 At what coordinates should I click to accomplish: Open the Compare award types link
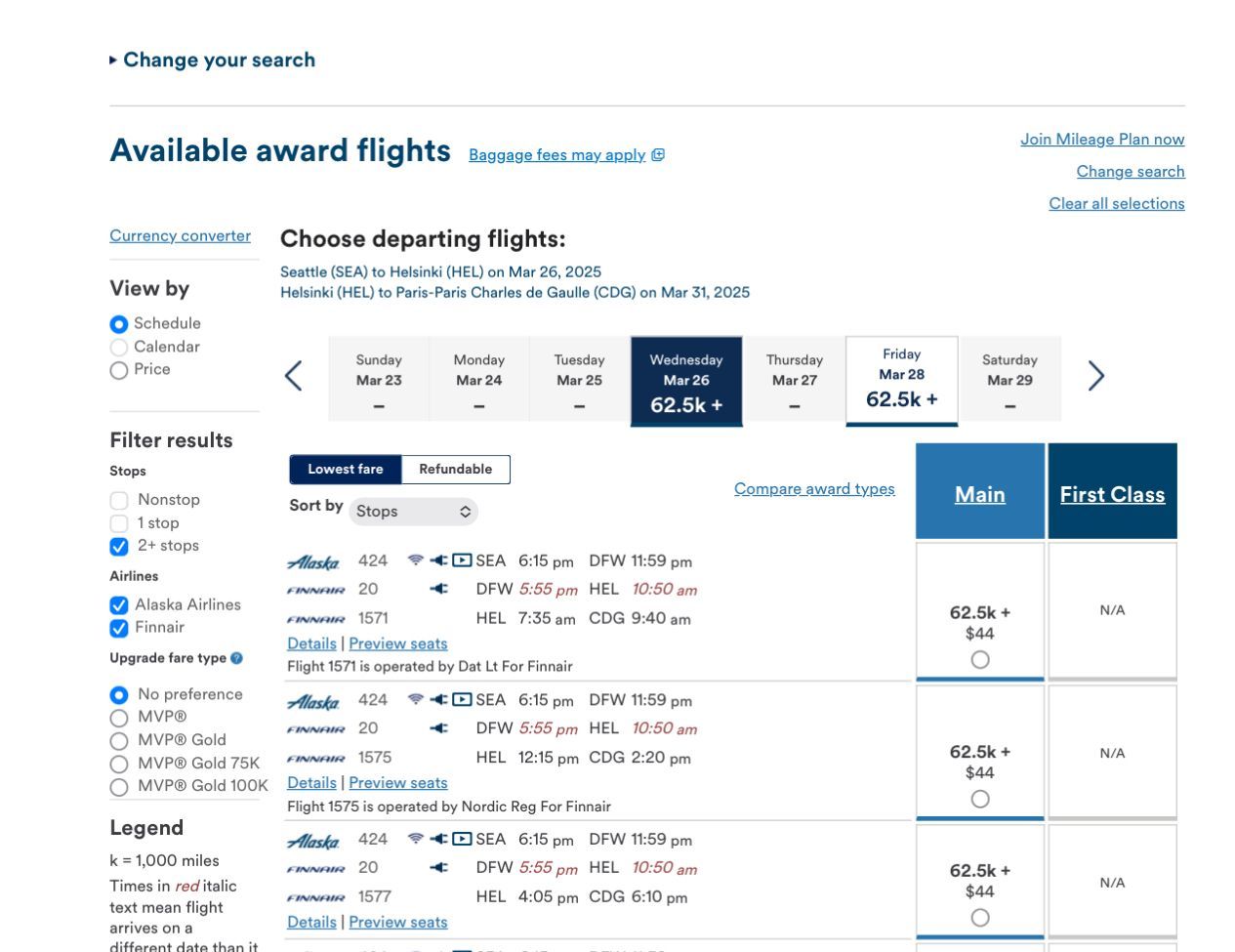tap(814, 488)
